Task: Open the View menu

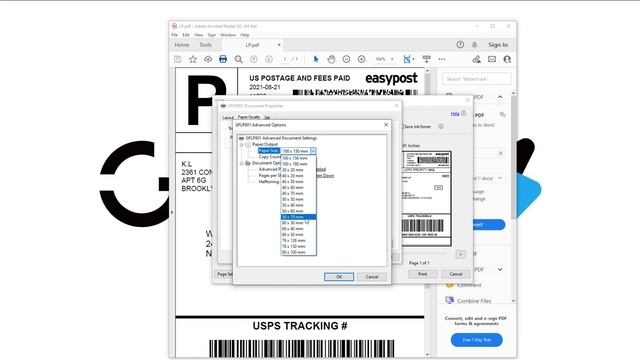Action: [198, 35]
